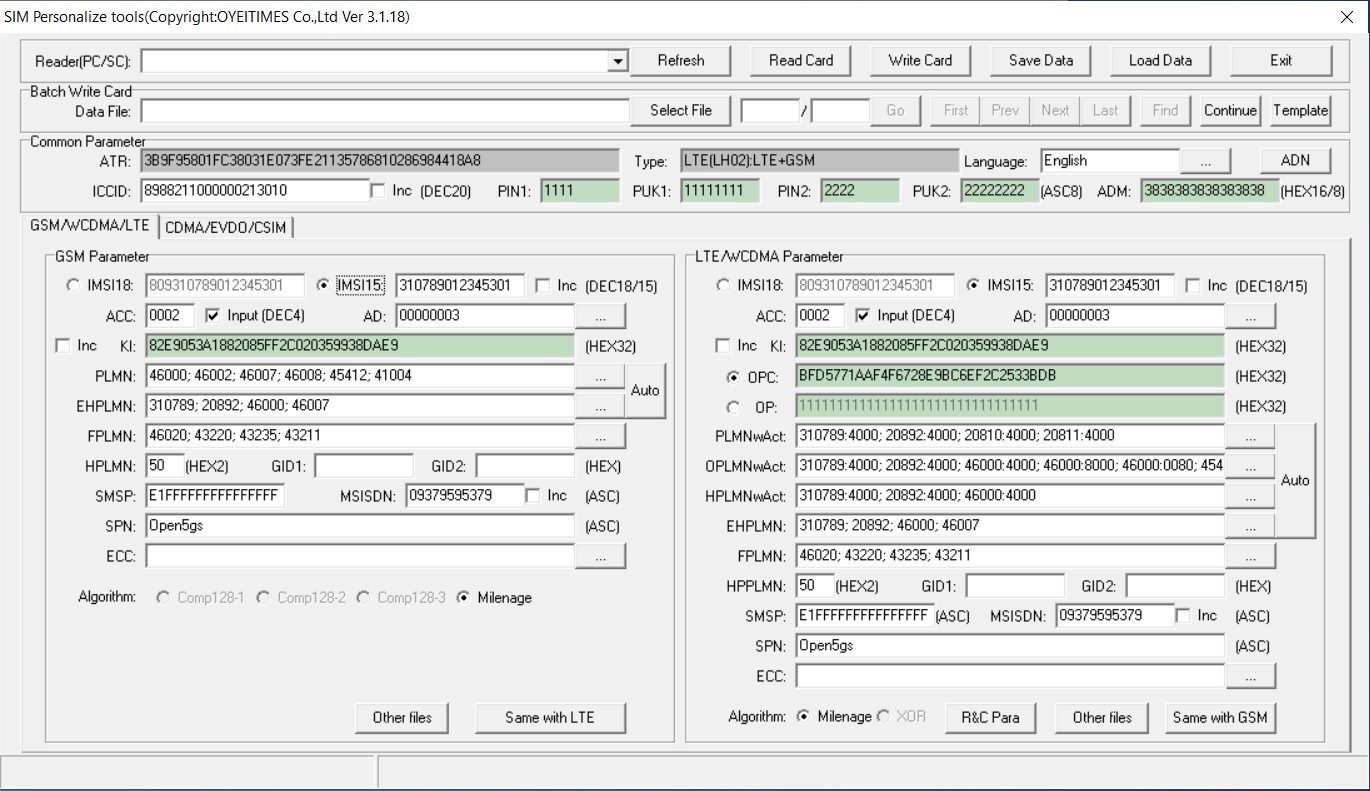This screenshot has height=791, width=1370.
Task: Open the Template window
Action: point(1300,110)
